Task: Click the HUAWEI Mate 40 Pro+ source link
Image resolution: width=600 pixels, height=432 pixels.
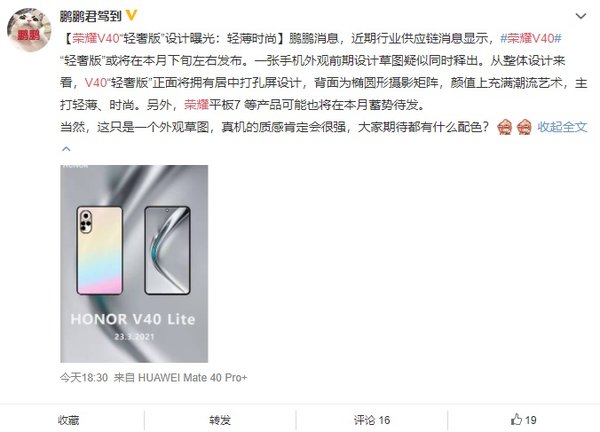Action: 192,378
